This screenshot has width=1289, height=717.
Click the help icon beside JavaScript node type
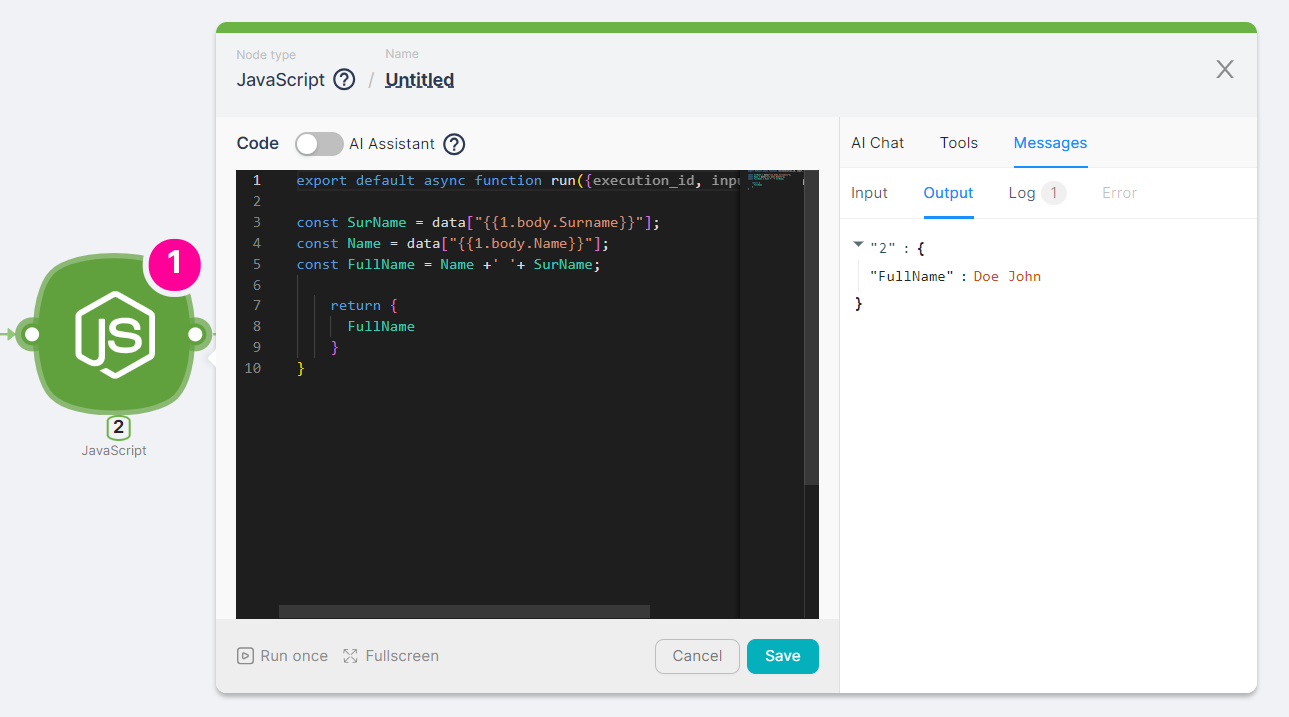point(344,80)
